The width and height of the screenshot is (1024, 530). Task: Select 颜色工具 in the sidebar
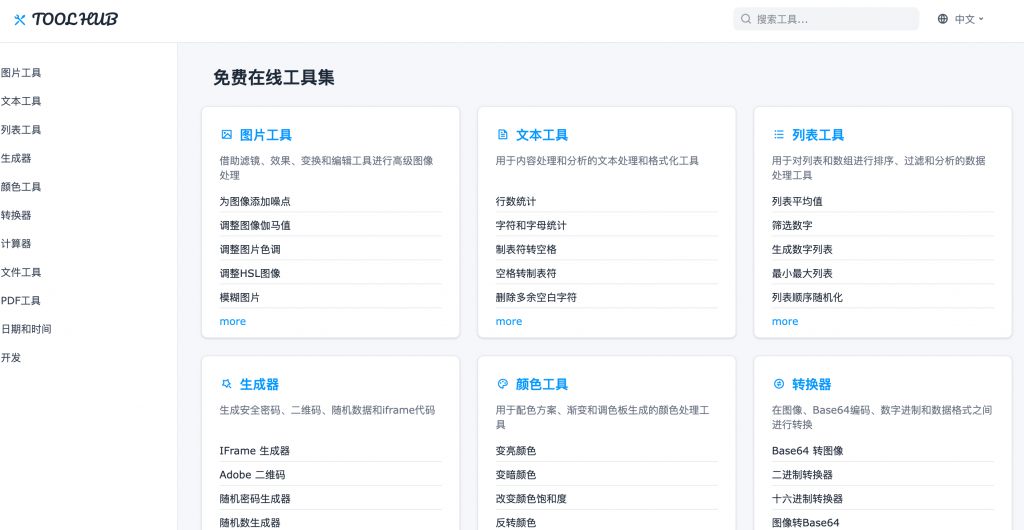point(21,187)
